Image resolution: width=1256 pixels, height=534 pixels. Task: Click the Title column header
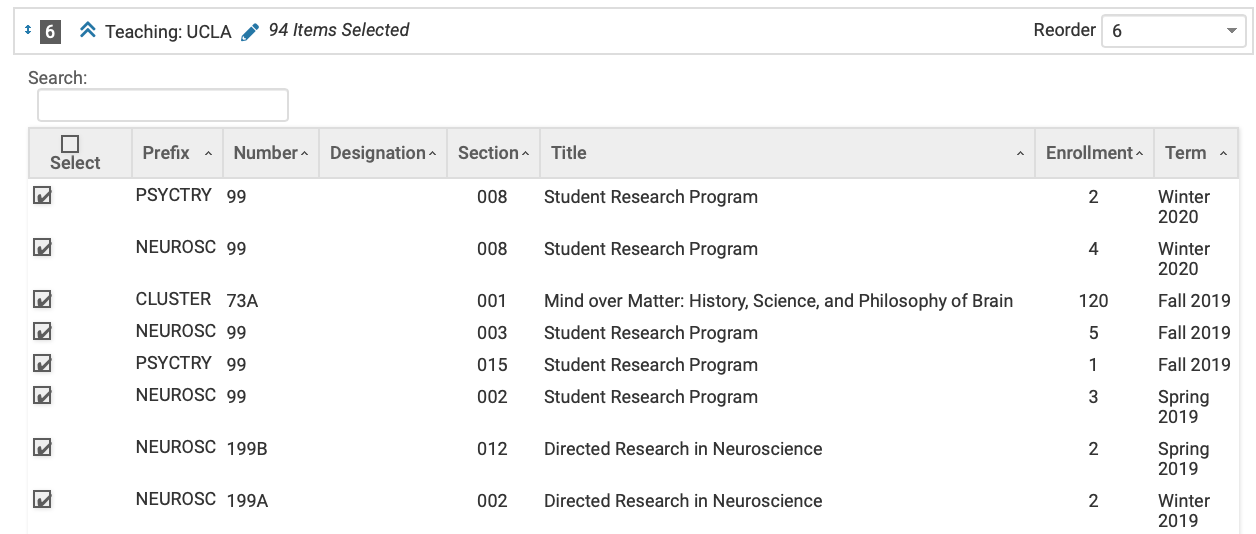tap(568, 153)
